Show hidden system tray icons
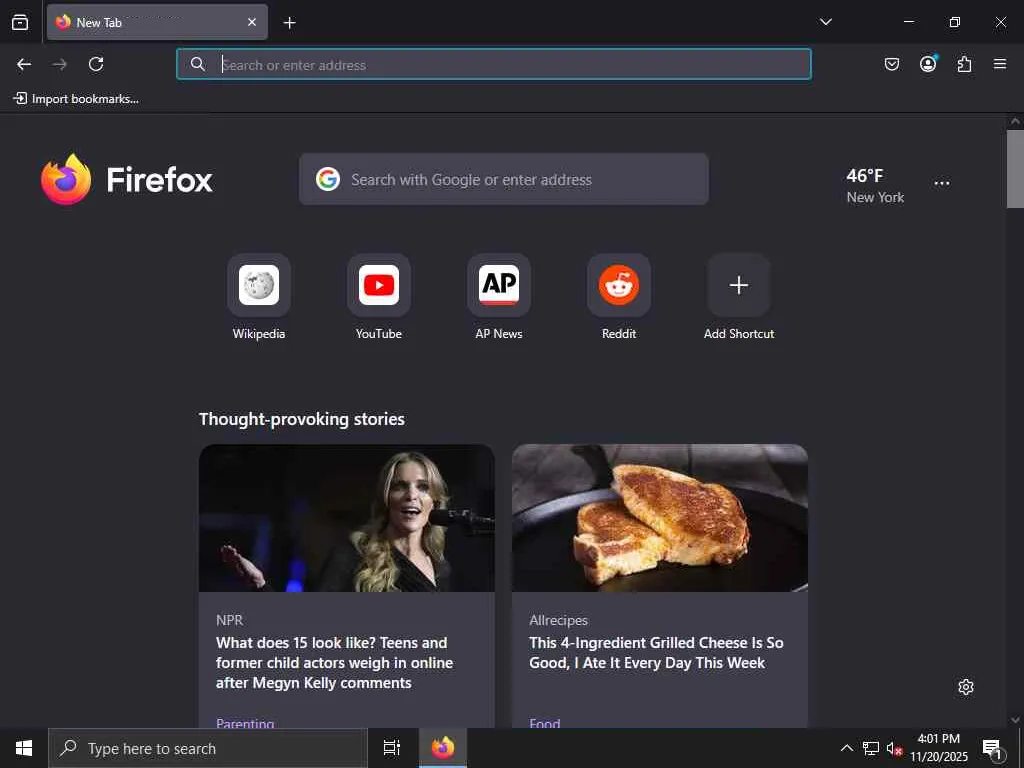The width and height of the screenshot is (1024, 768). click(x=846, y=748)
